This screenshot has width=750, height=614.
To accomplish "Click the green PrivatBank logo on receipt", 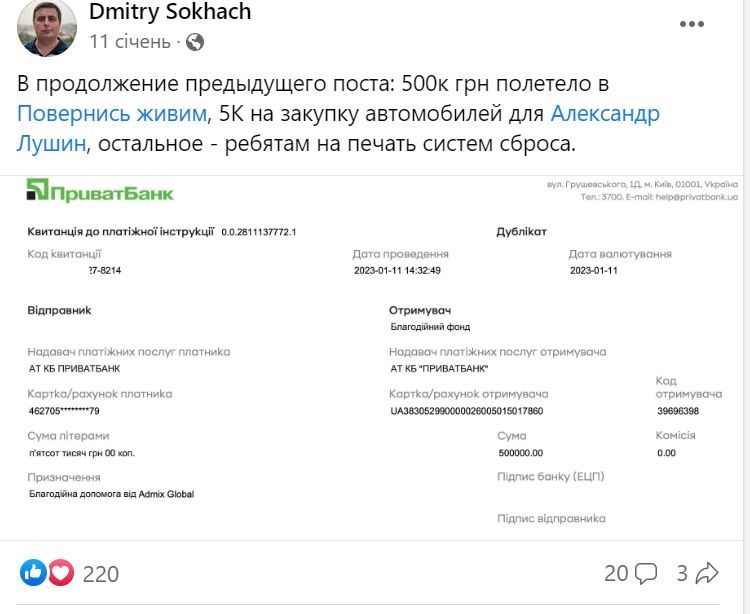I will [x=101, y=191].
